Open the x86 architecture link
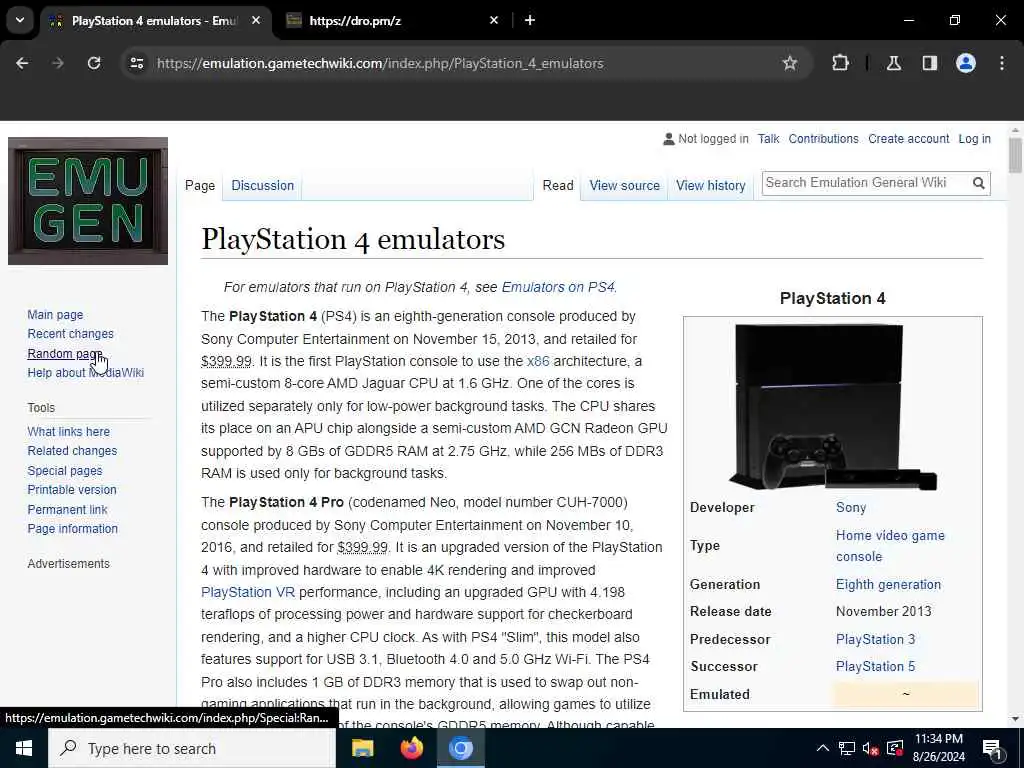Screen dimensions: 1024x768 coord(537,361)
